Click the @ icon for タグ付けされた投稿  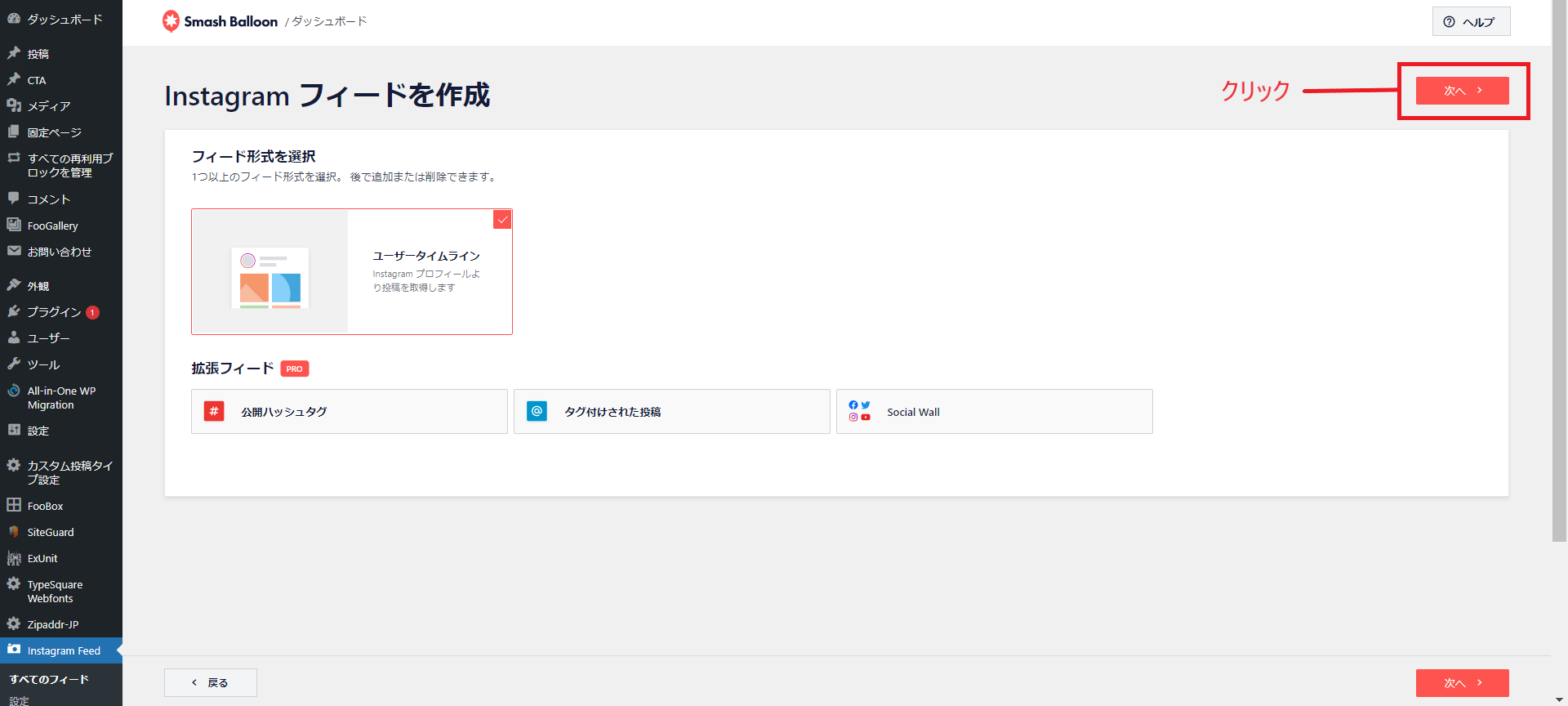click(537, 411)
